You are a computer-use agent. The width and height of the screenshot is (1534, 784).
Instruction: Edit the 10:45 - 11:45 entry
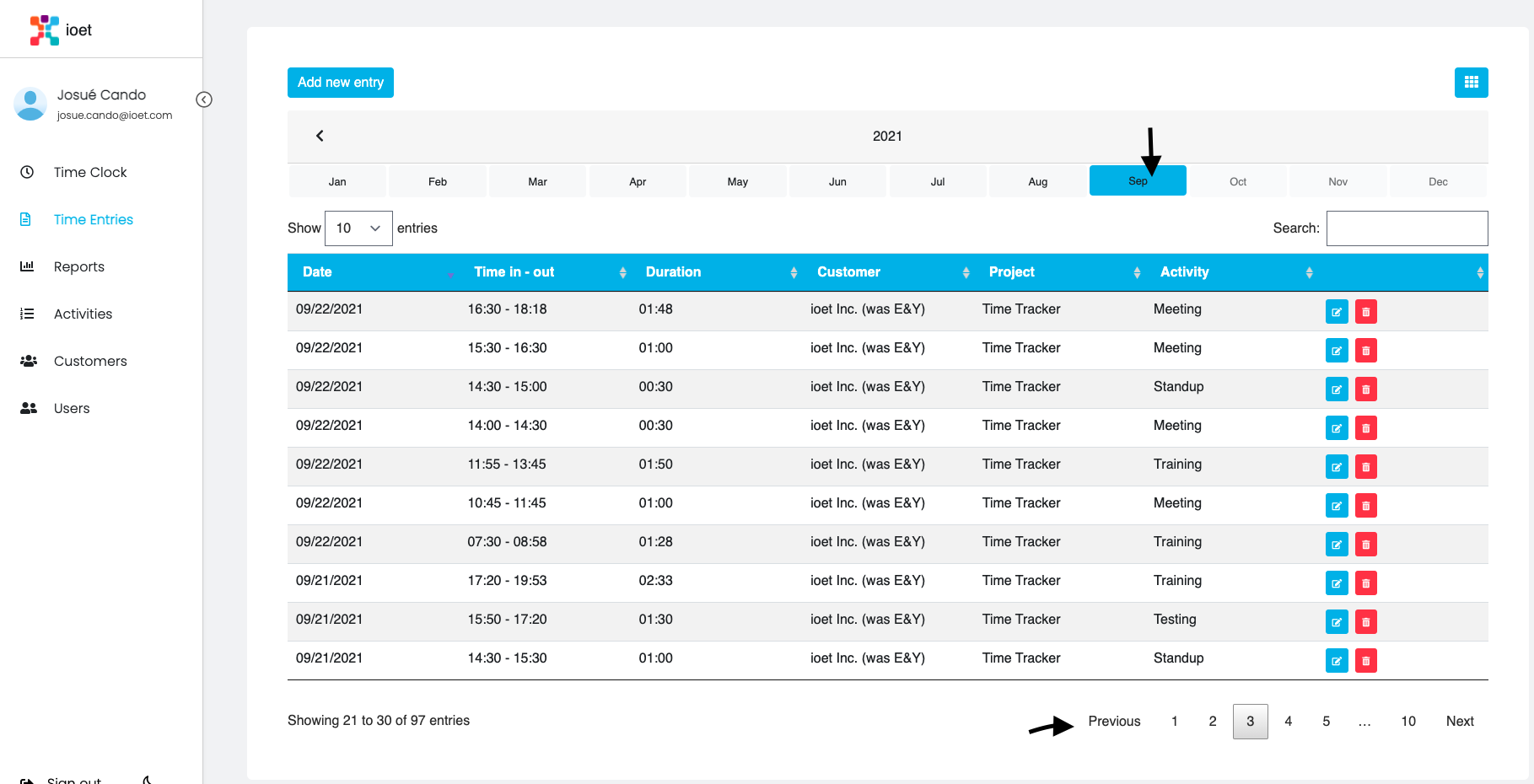click(1337, 506)
